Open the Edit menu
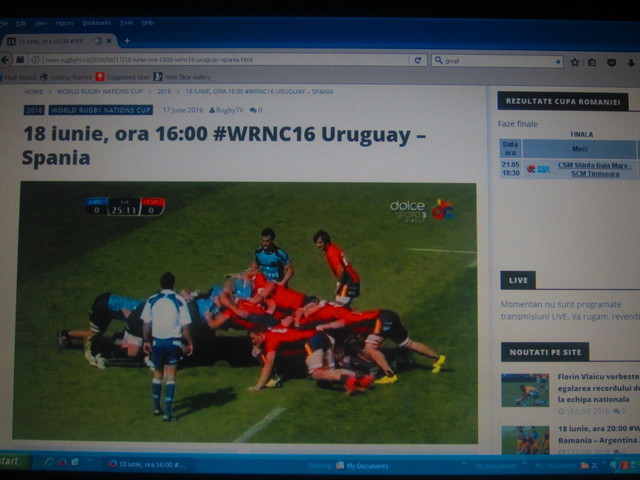Screen dimensions: 640x480 tap(21, 24)
